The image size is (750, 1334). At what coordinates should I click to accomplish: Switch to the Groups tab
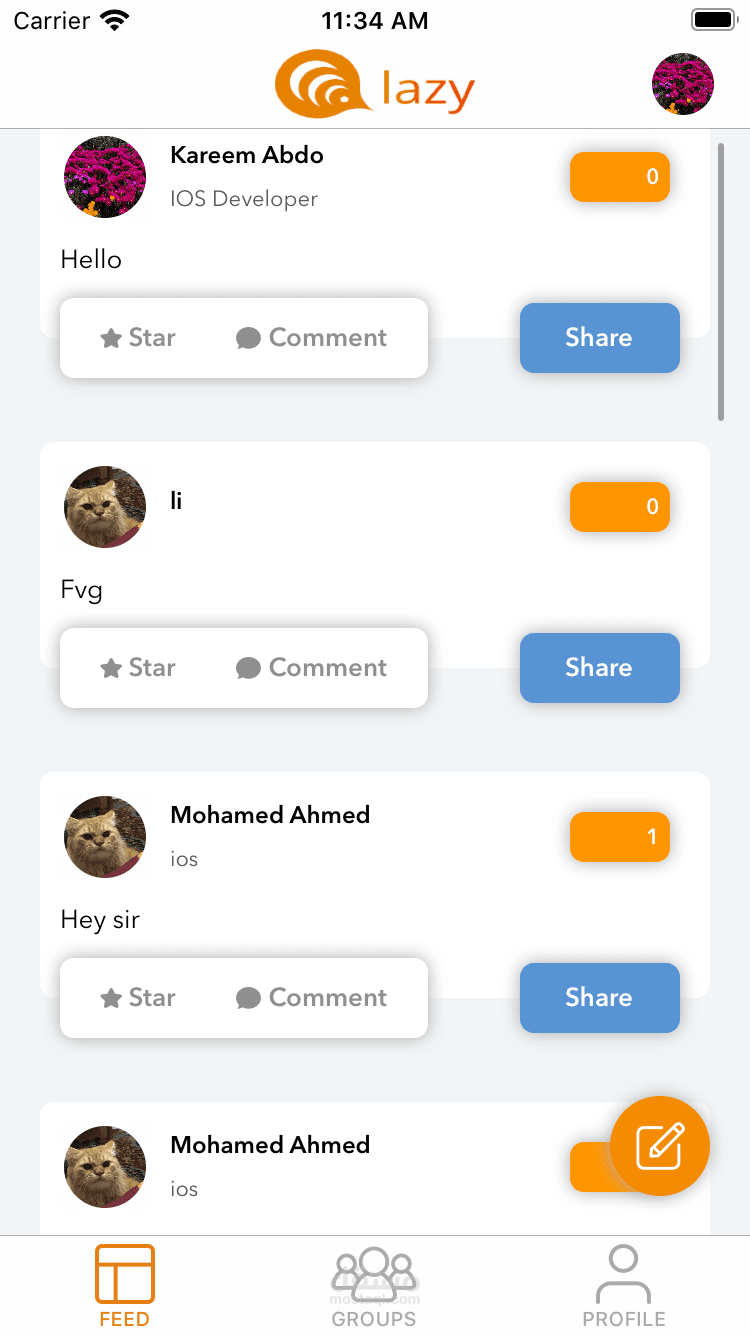(x=374, y=1285)
